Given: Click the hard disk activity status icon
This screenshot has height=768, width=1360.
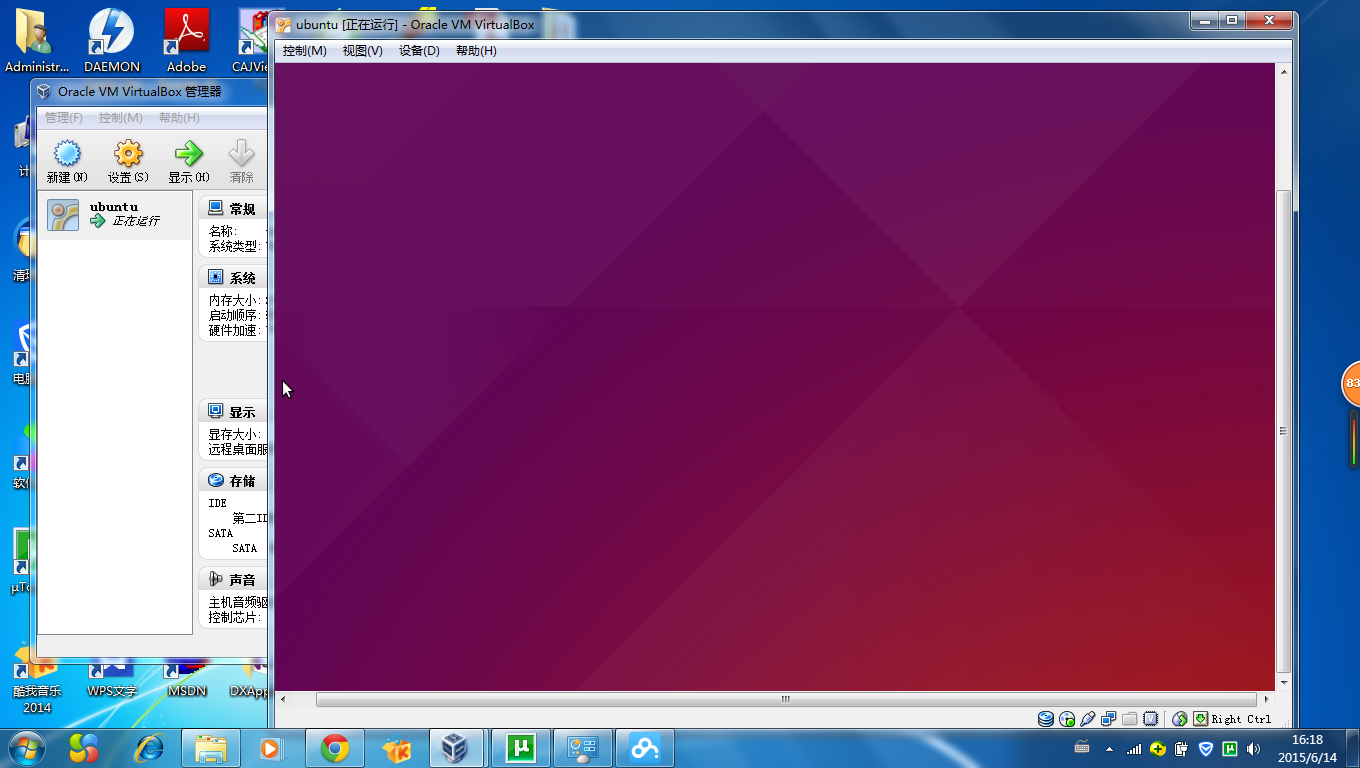Looking at the screenshot, I should [x=1046, y=719].
